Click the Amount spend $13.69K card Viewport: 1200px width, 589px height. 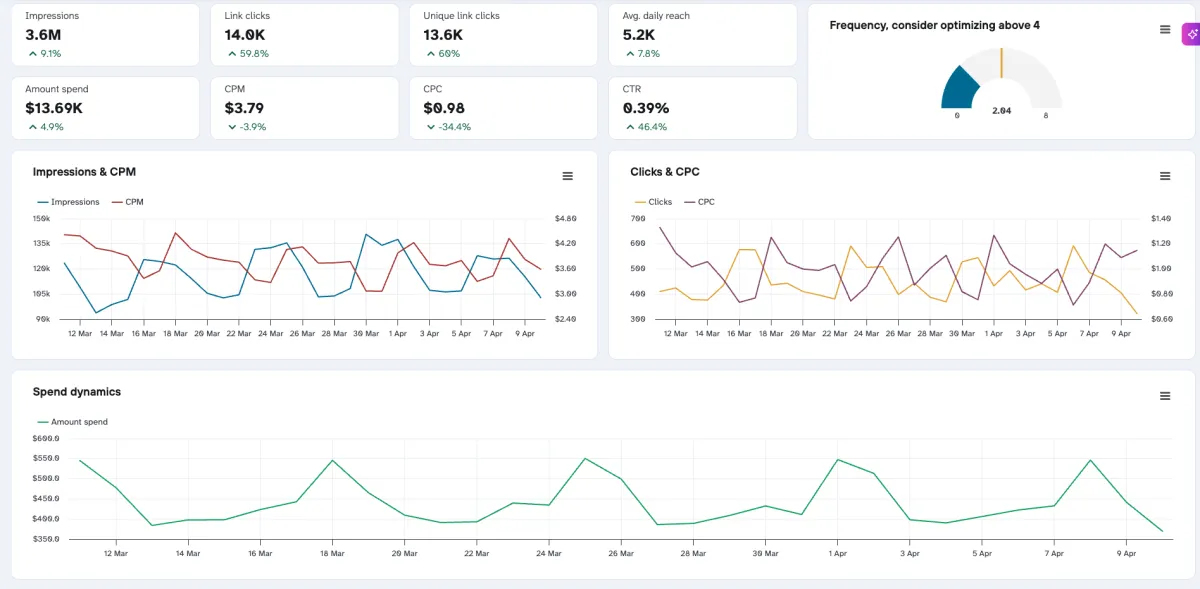105,108
